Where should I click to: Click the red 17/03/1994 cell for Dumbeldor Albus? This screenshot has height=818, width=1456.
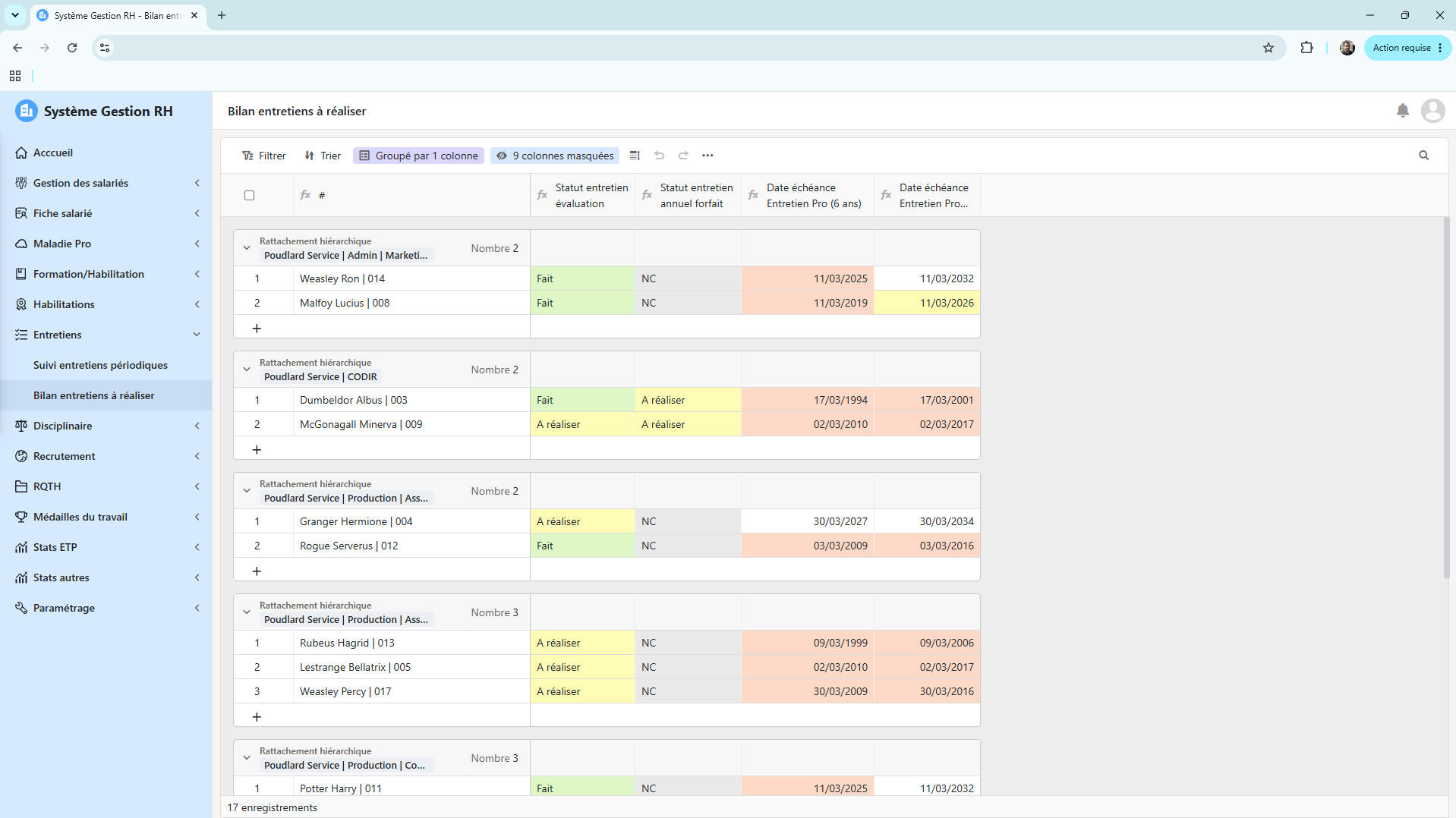click(x=808, y=400)
